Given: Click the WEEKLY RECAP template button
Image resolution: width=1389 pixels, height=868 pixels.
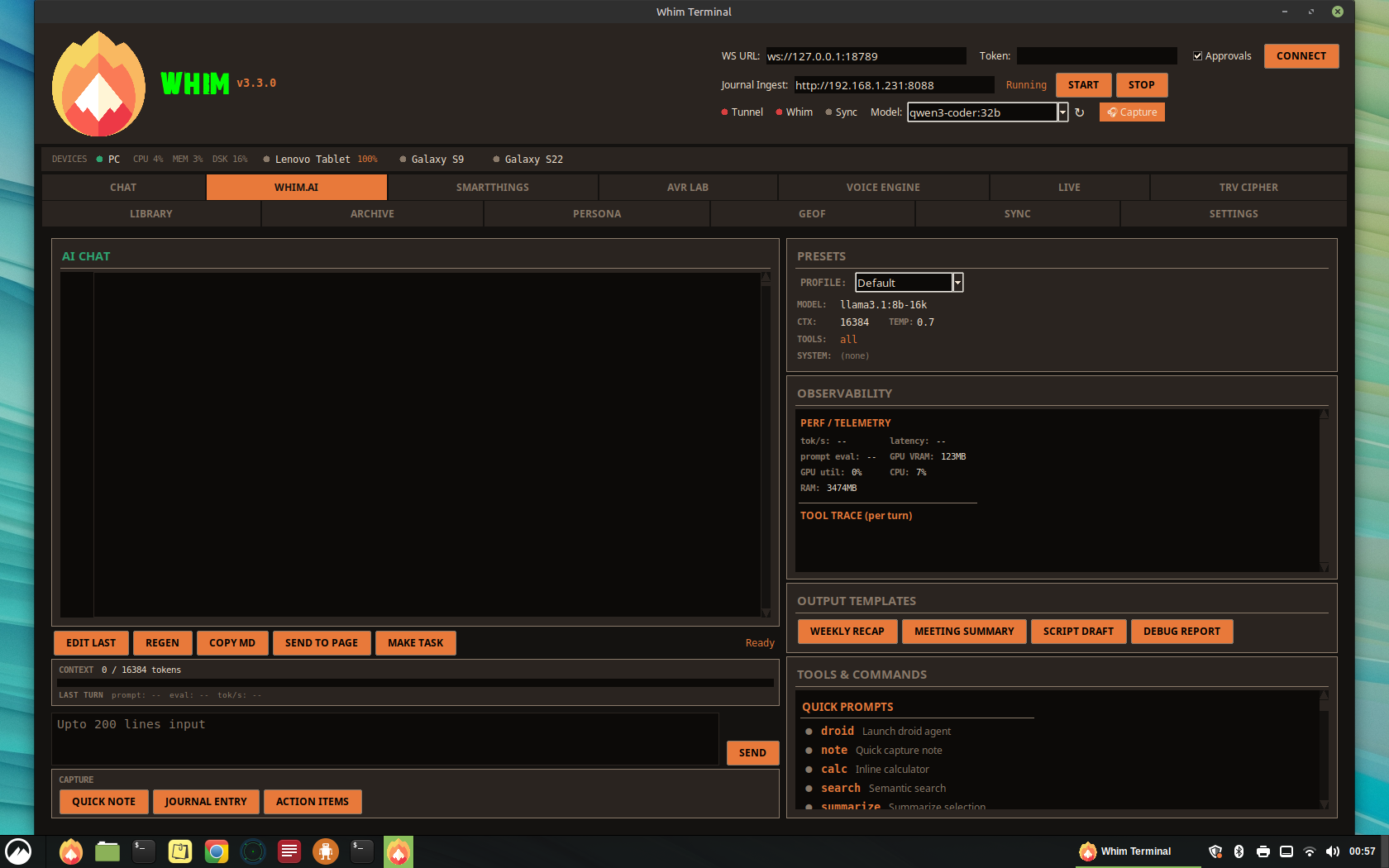Looking at the screenshot, I should coord(847,631).
